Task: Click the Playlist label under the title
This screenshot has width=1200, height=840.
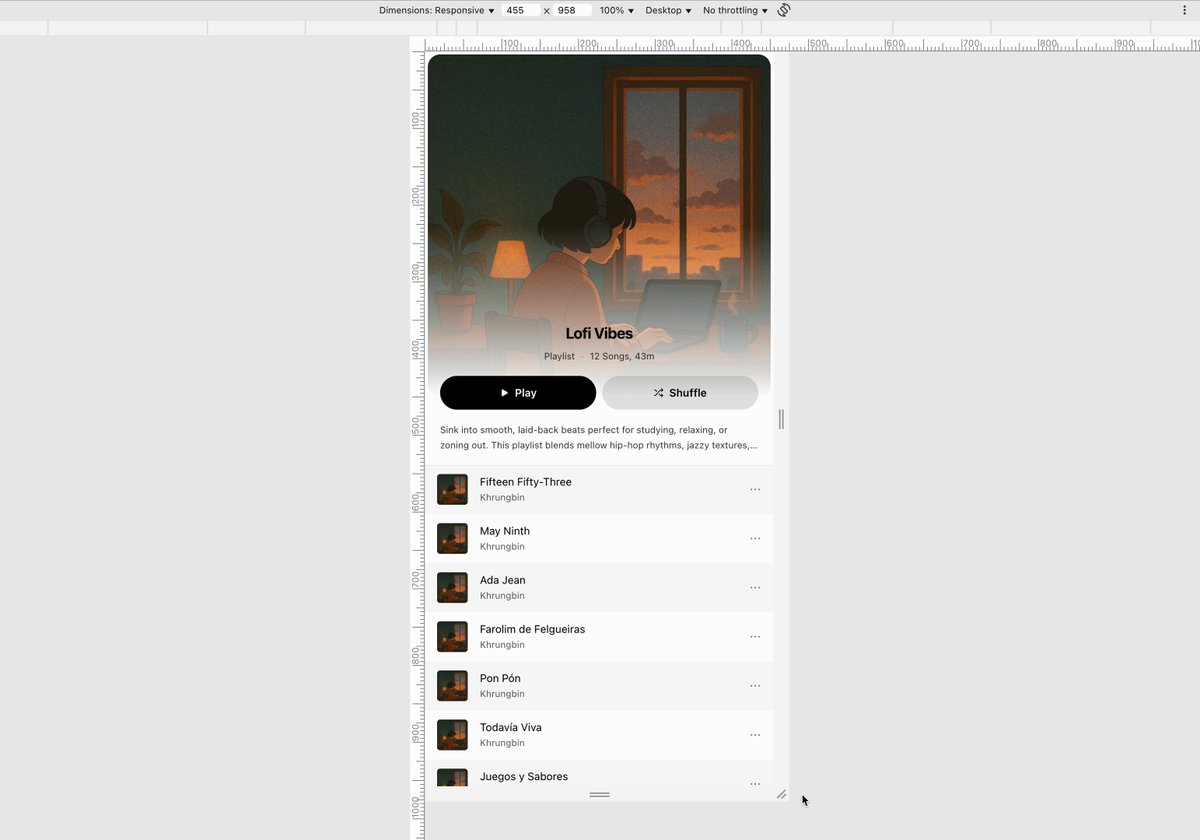Action: (x=559, y=356)
